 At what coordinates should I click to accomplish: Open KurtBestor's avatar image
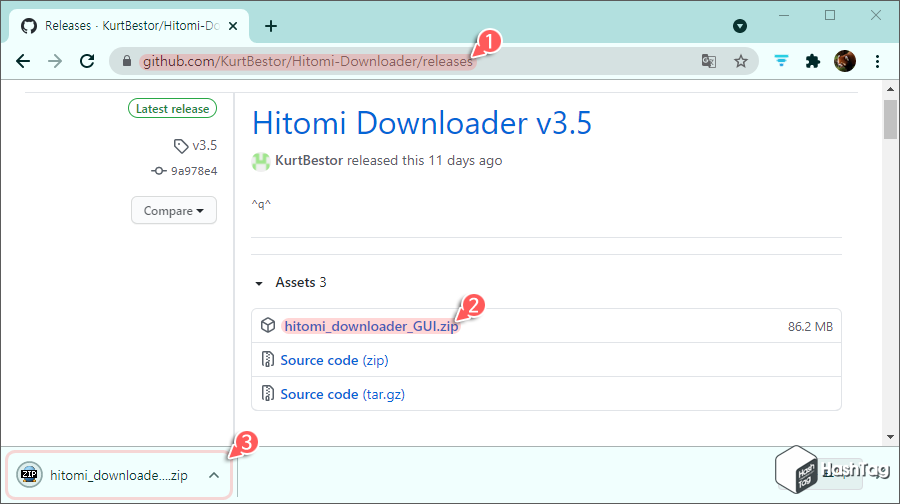tap(261, 161)
